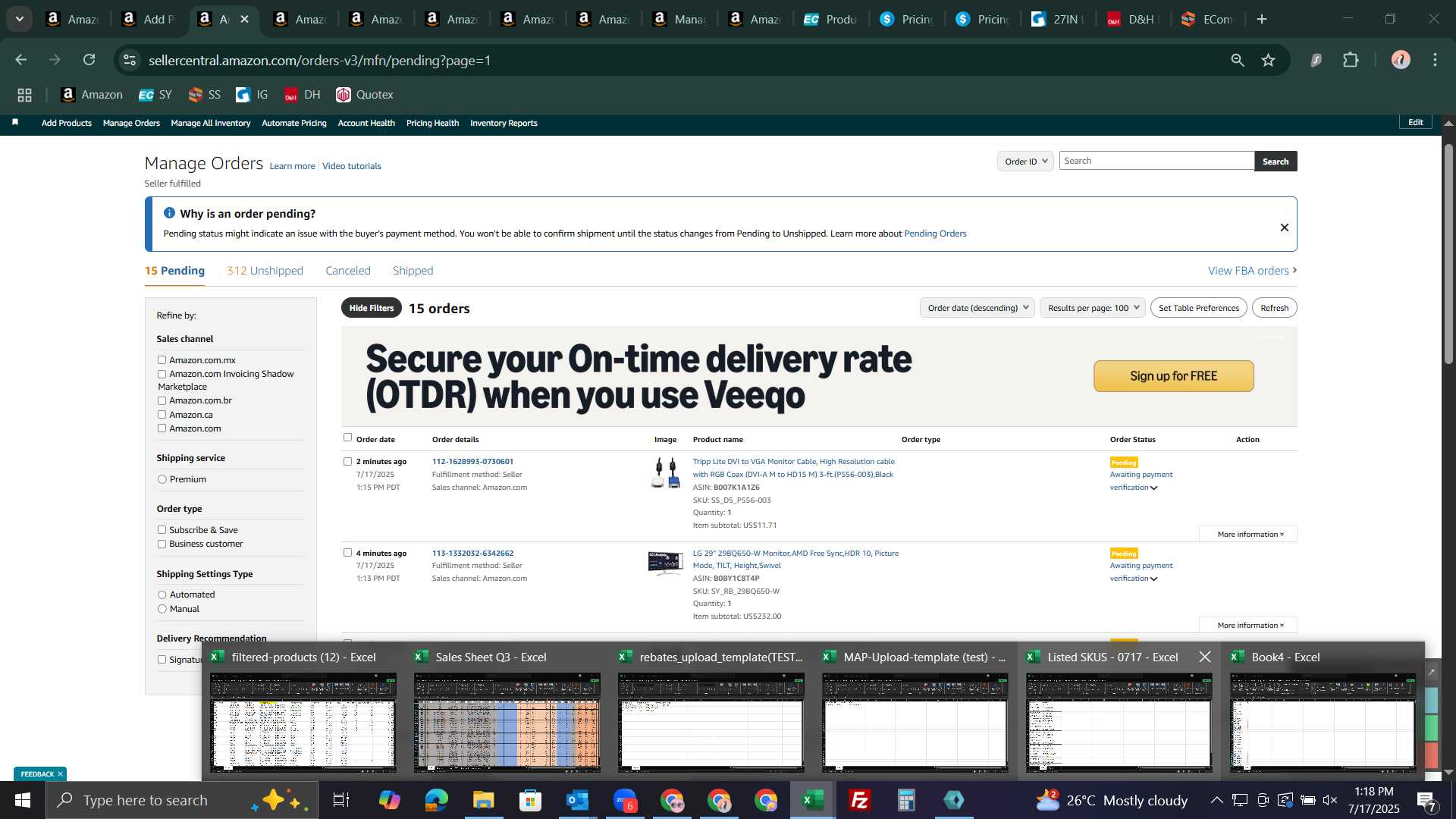Click the order Search input field
The height and width of the screenshot is (819, 1456).
coord(1156,161)
